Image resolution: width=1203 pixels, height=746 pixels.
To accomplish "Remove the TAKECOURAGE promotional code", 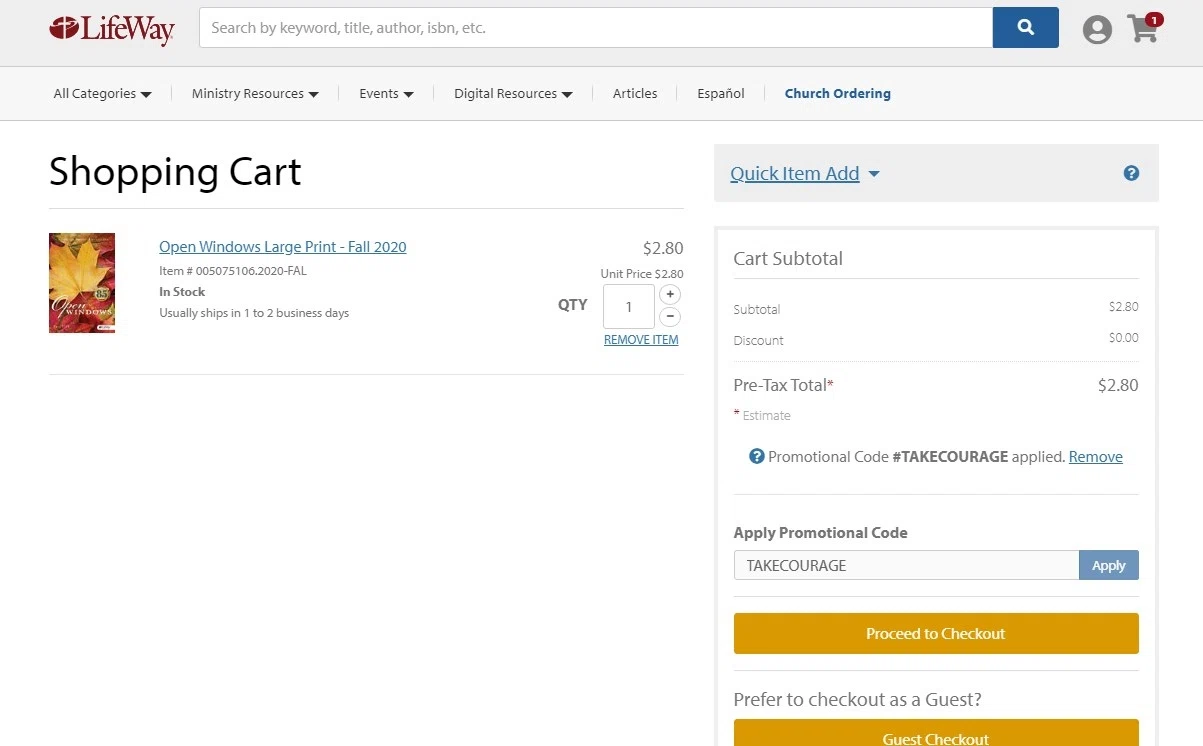I will pyautogui.click(x=1095, y=456).
